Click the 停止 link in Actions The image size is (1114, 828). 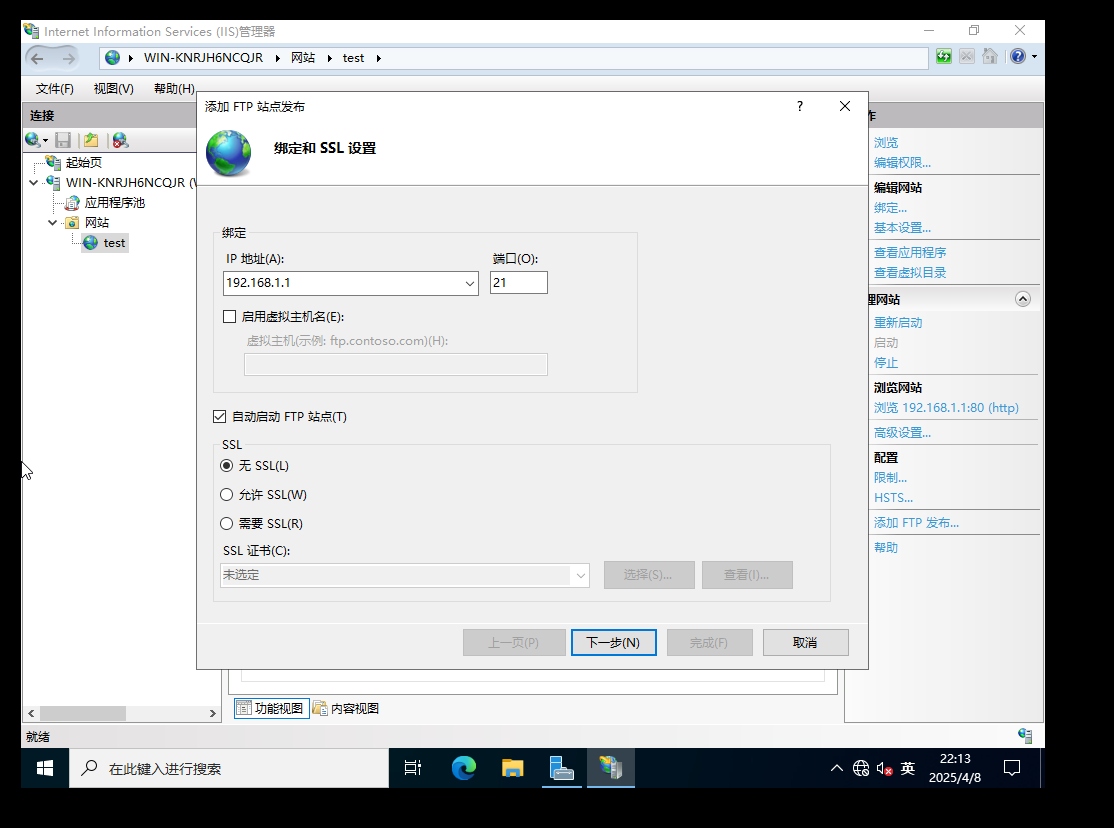pos(886,362)
